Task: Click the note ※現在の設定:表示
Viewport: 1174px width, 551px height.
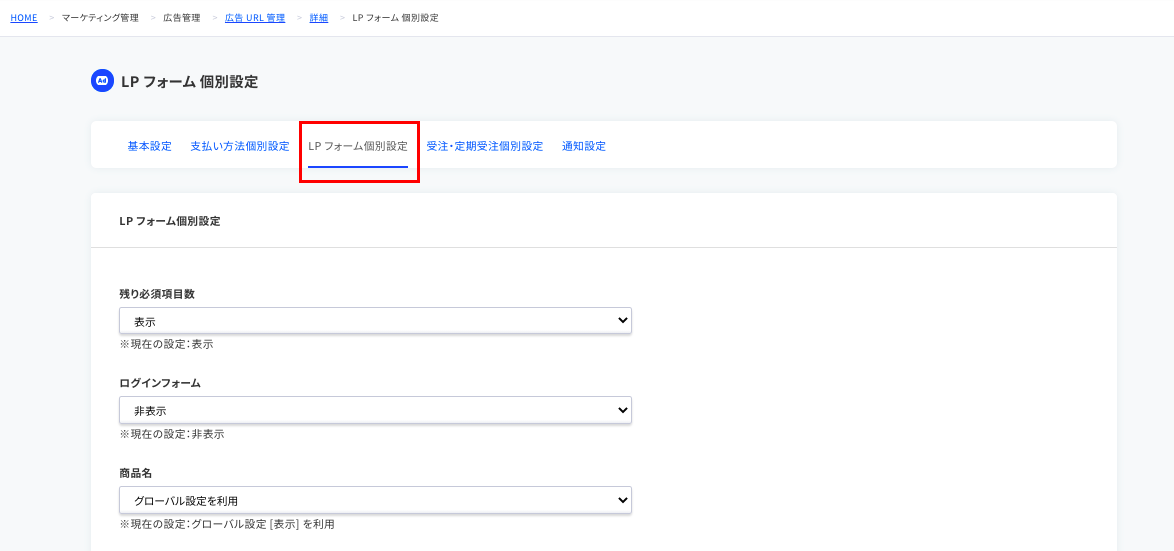Action: [x=166, y=345]
